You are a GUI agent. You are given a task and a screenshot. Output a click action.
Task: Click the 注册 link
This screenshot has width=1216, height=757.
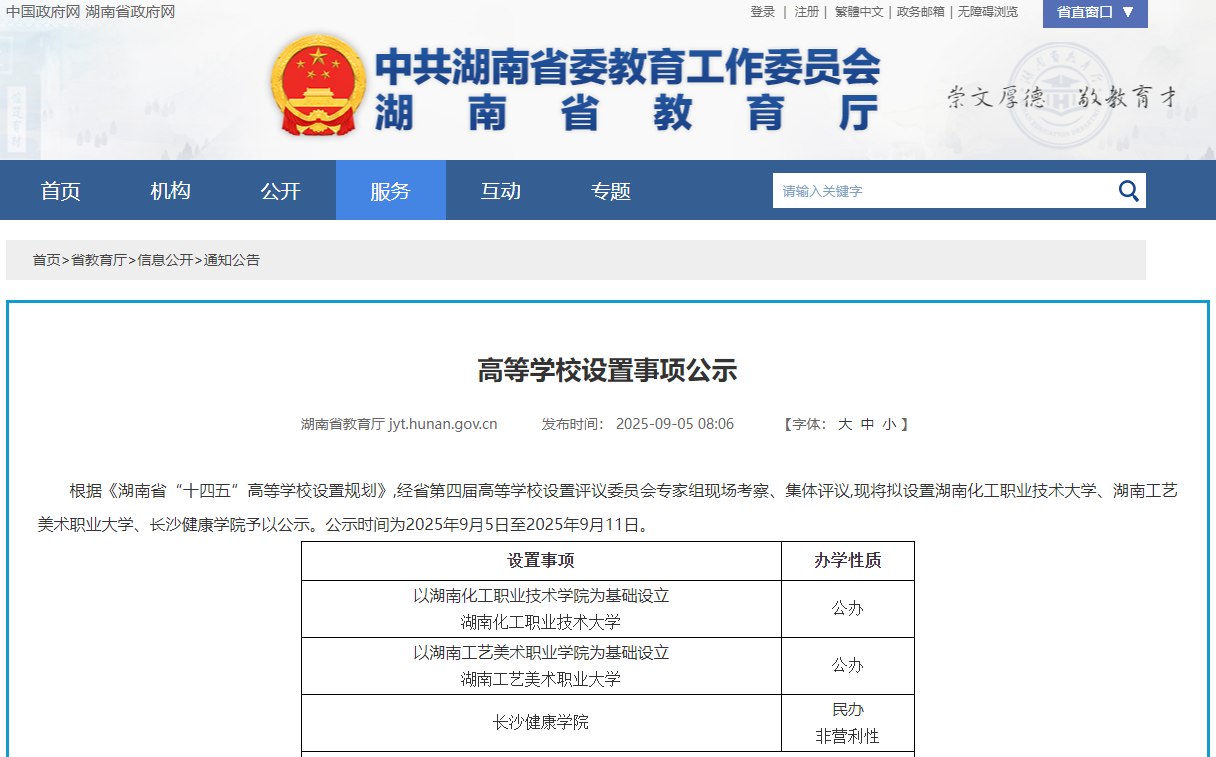pyautogui.click(x=807, y=12)
